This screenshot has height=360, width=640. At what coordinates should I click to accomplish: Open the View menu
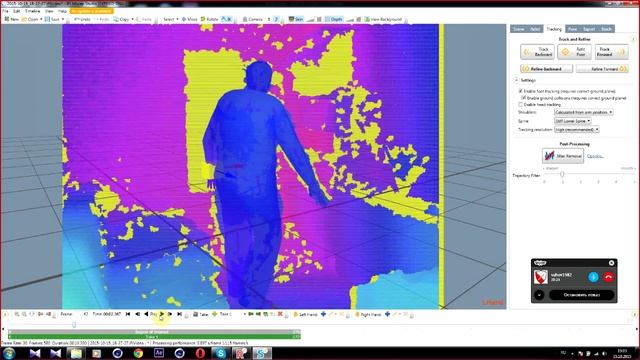[49, 11]
